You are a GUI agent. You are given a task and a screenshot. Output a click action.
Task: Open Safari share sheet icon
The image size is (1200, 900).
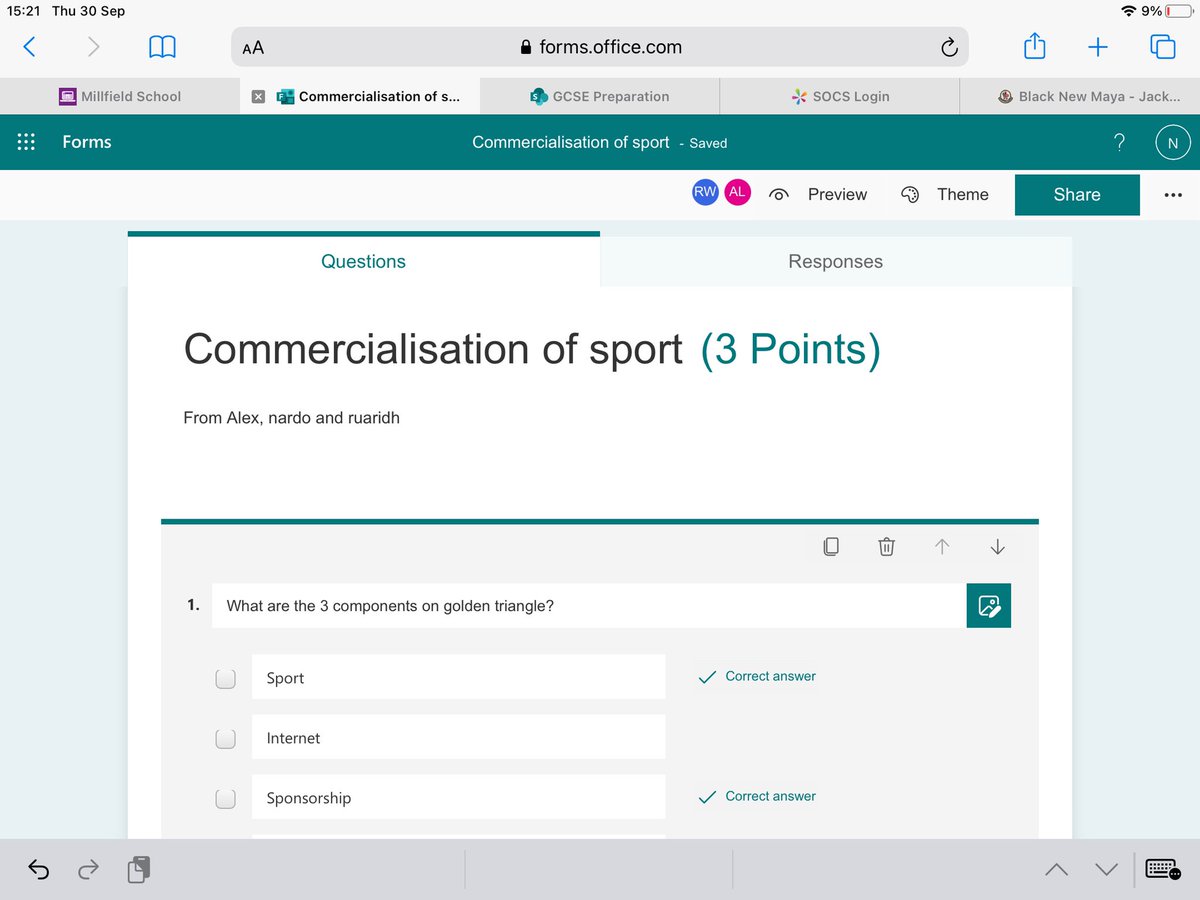click(x=1034, y=45)
